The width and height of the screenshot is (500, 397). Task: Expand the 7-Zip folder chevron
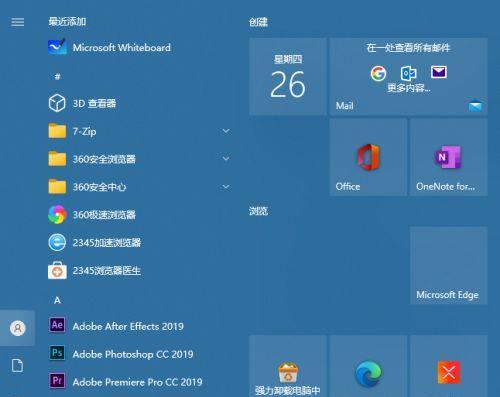click(226, 131)
